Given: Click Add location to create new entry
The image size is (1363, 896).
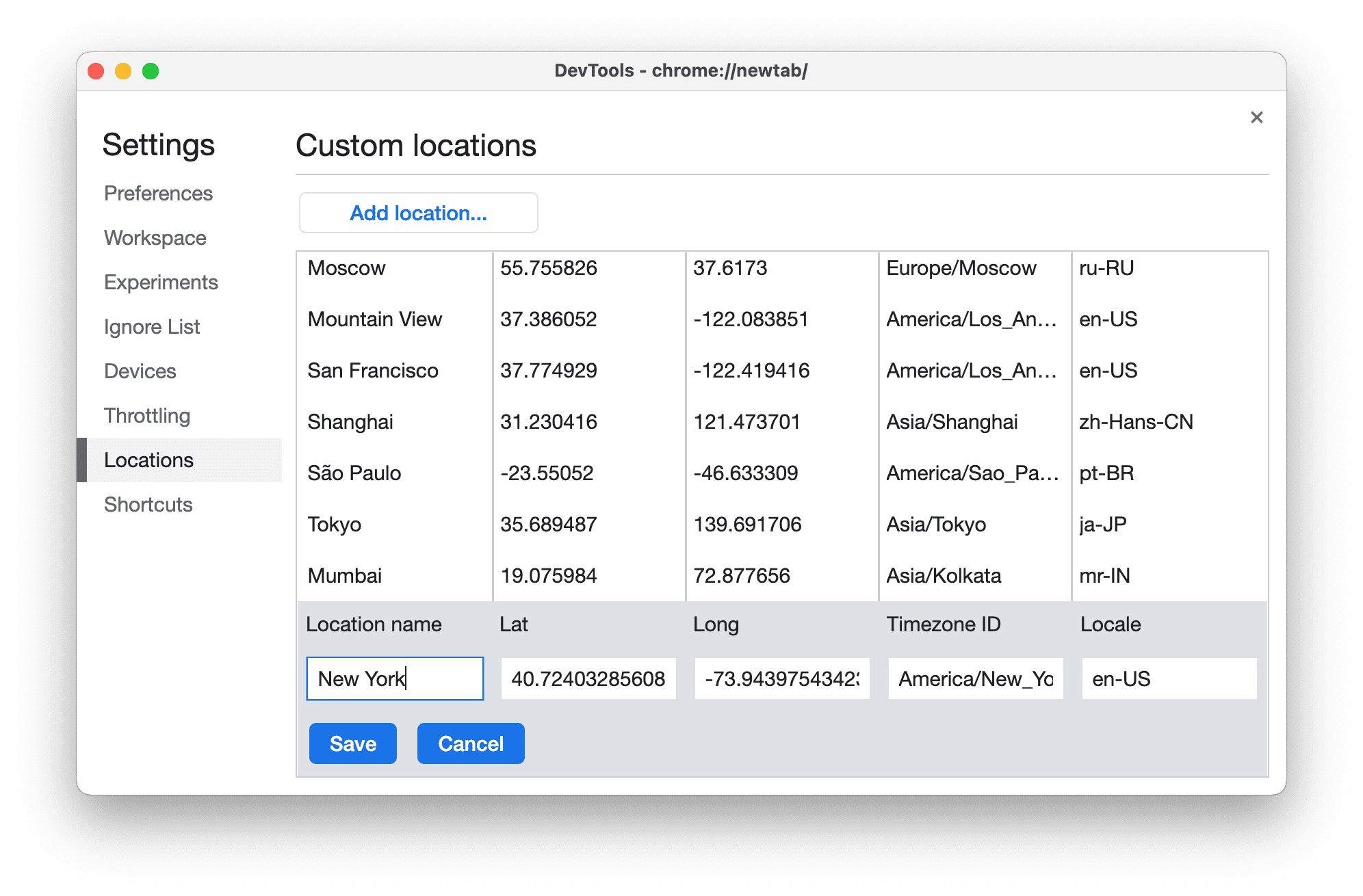Looking at the screenshot, I should pyautogui.click(x=417, y=212).
